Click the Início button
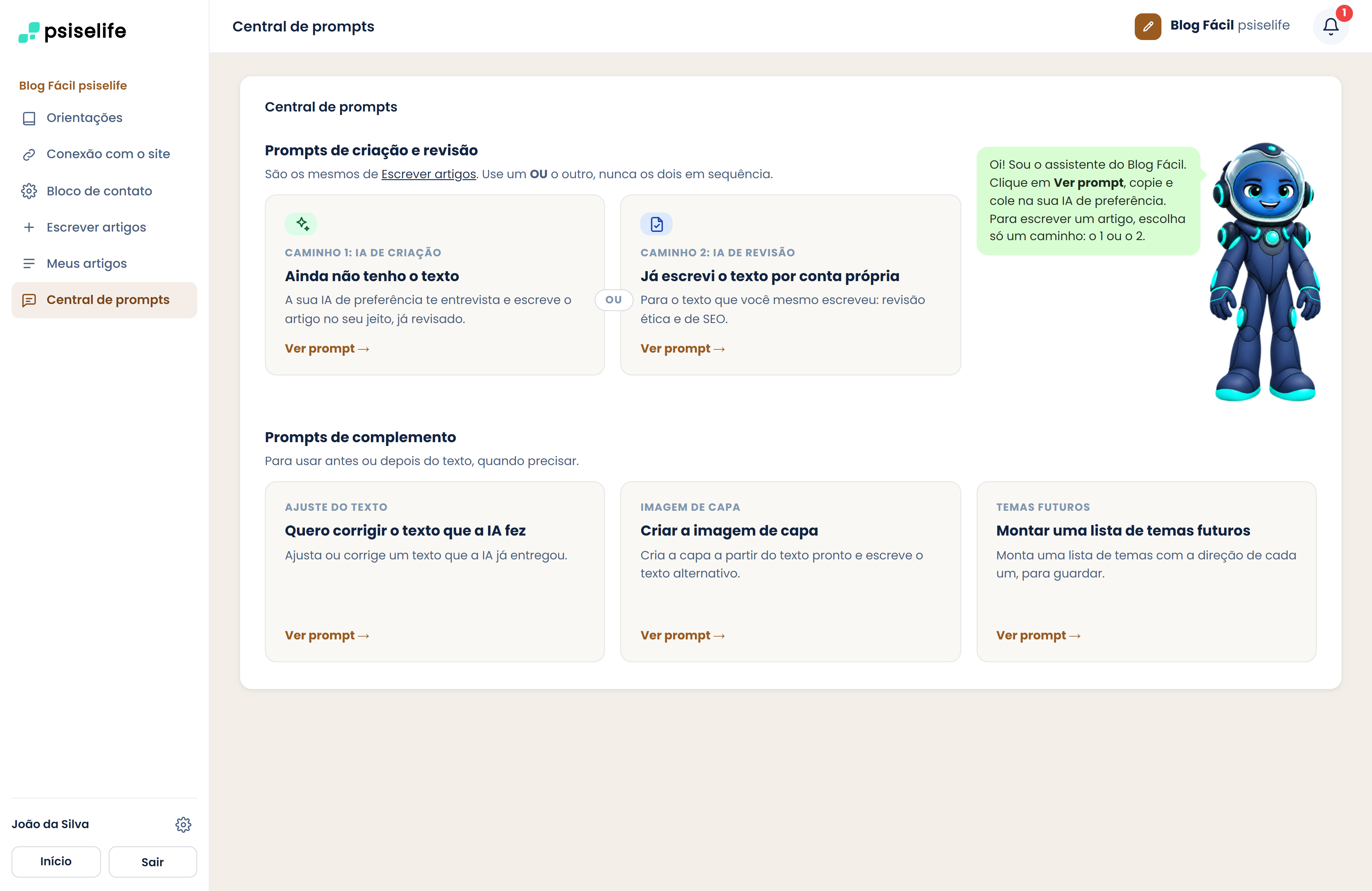This screenshot has width=1372, height=891. point(56,861)
